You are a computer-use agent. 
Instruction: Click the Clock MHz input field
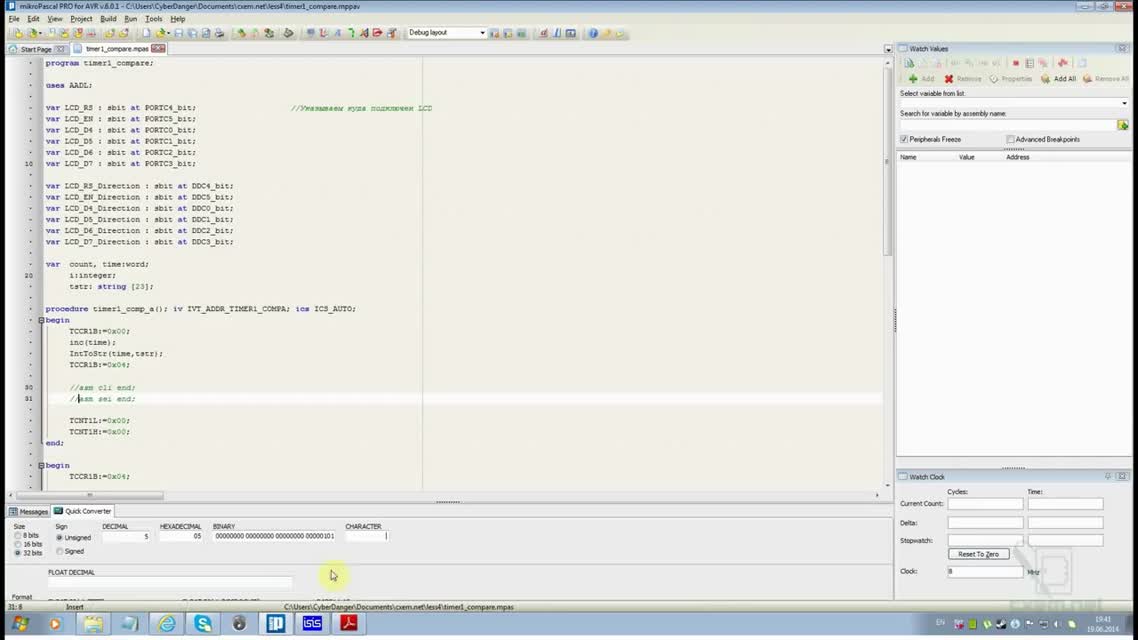(985, 572)
